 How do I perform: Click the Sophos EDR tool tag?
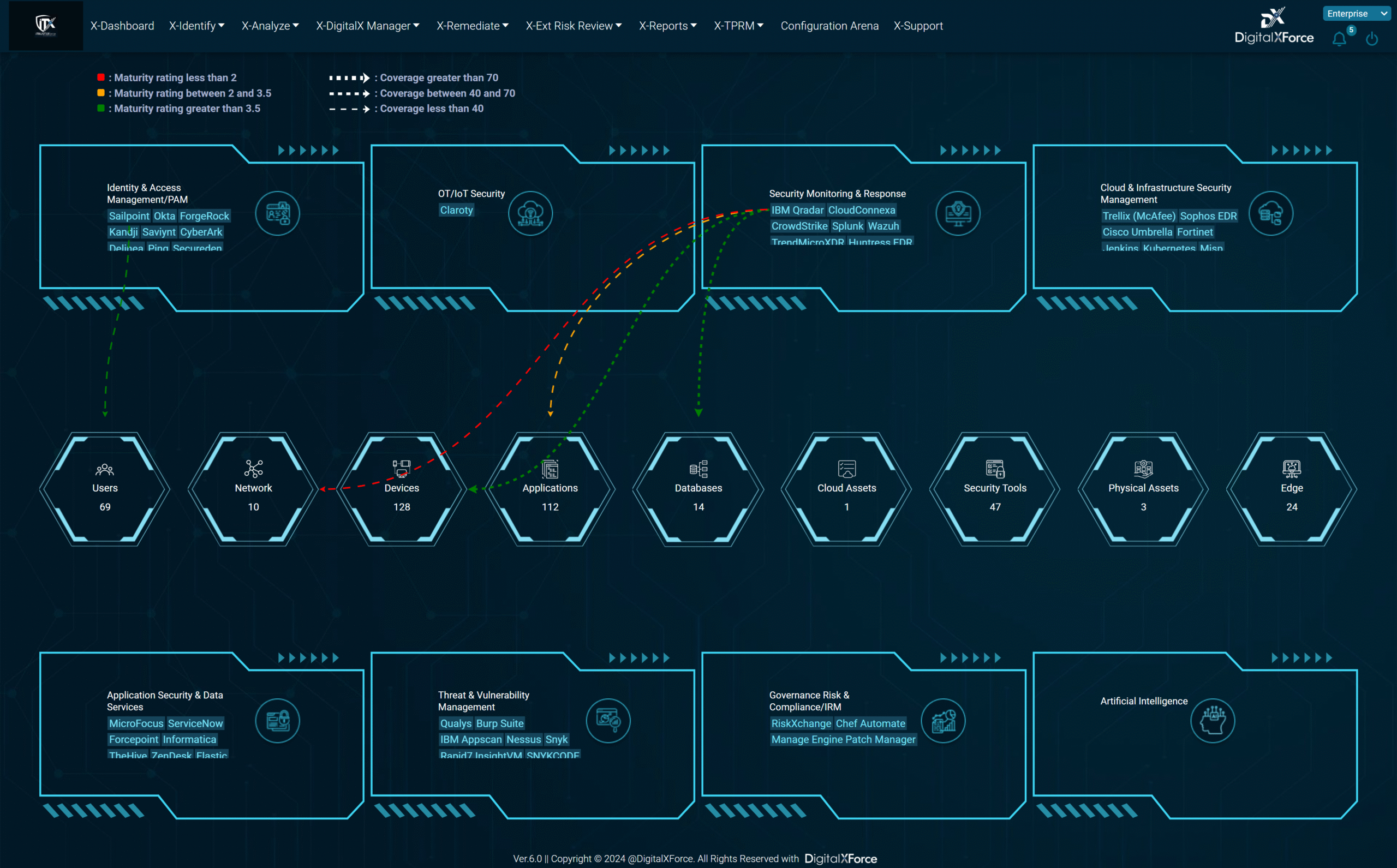click(x=1208, y=216)
